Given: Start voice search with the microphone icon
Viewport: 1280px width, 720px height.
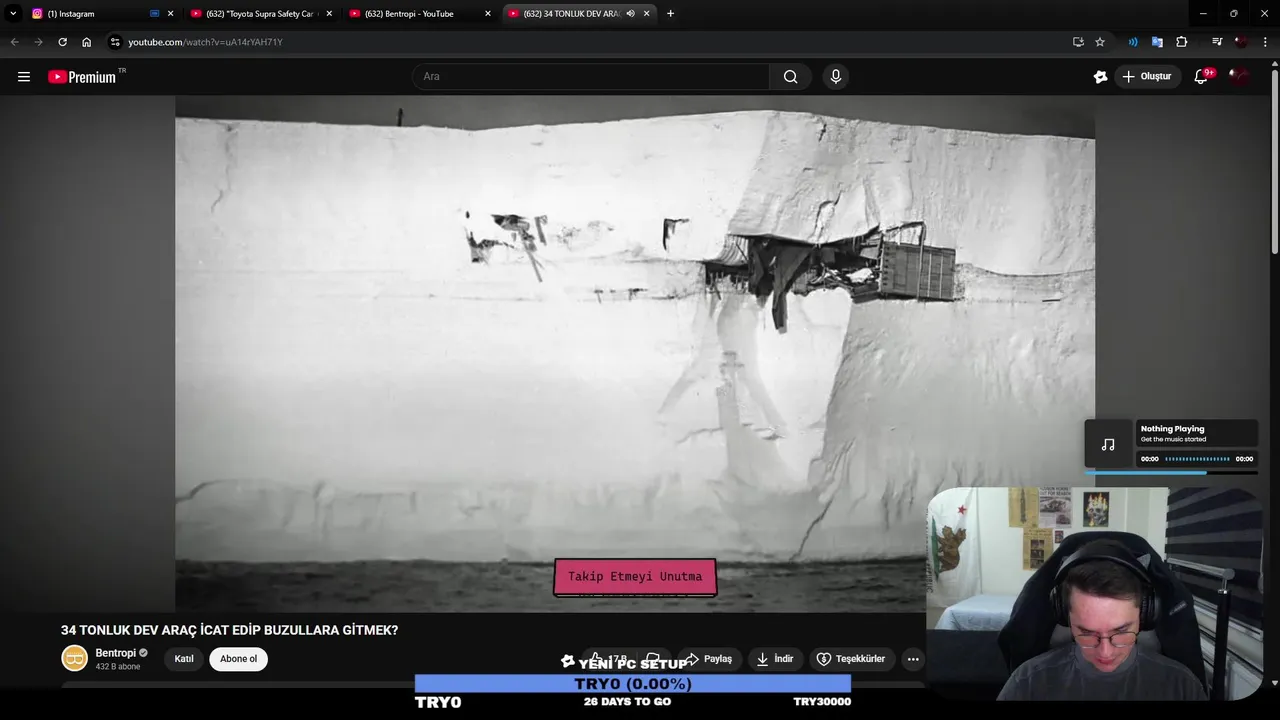Looking at the screenshot, I should click(x=836, y=77).
